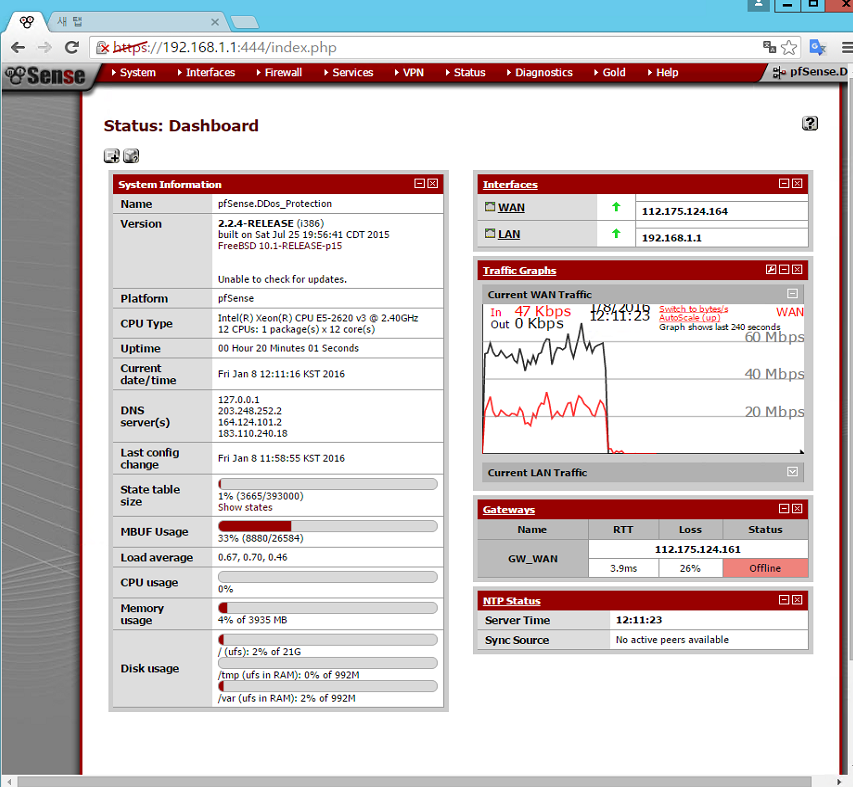Click the Traffic Graphs title link
853x787 pixels.
point(520,270)
